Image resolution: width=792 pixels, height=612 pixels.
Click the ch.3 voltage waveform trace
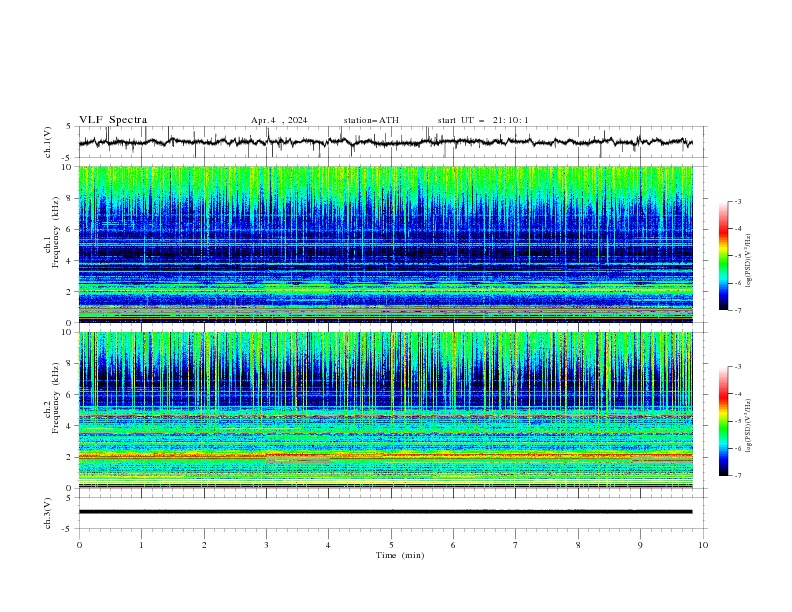(385, 512)
